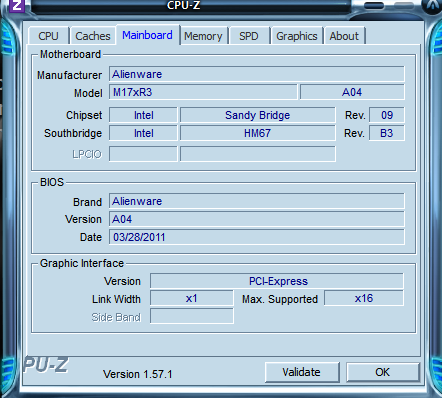Click the Validate button
This screenshot has width=442, height=398.
pyautogui.click(x=302, y=372)
